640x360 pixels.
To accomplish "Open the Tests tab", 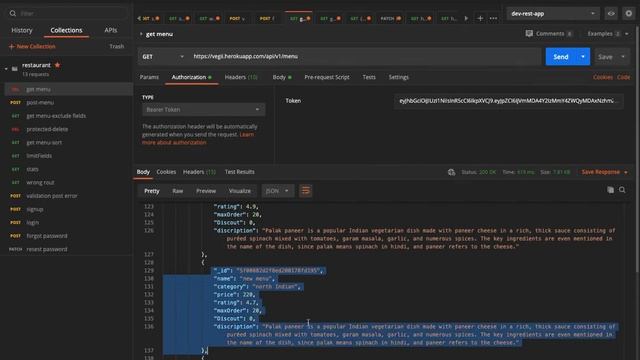I will click(x=369, y=77).
